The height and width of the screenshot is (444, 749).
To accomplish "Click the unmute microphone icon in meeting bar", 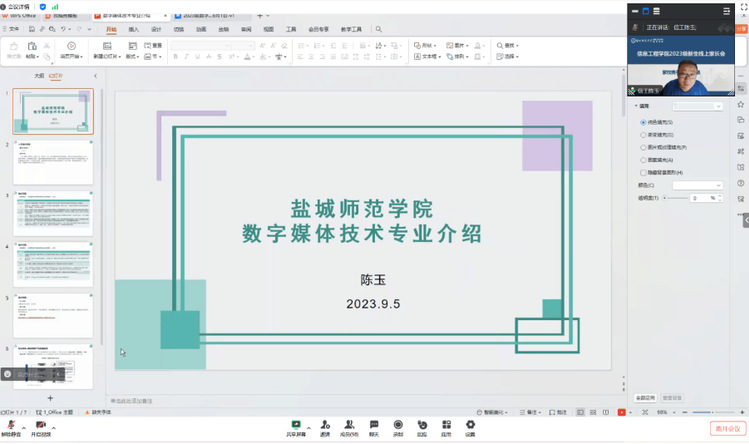I will point(10,425).
